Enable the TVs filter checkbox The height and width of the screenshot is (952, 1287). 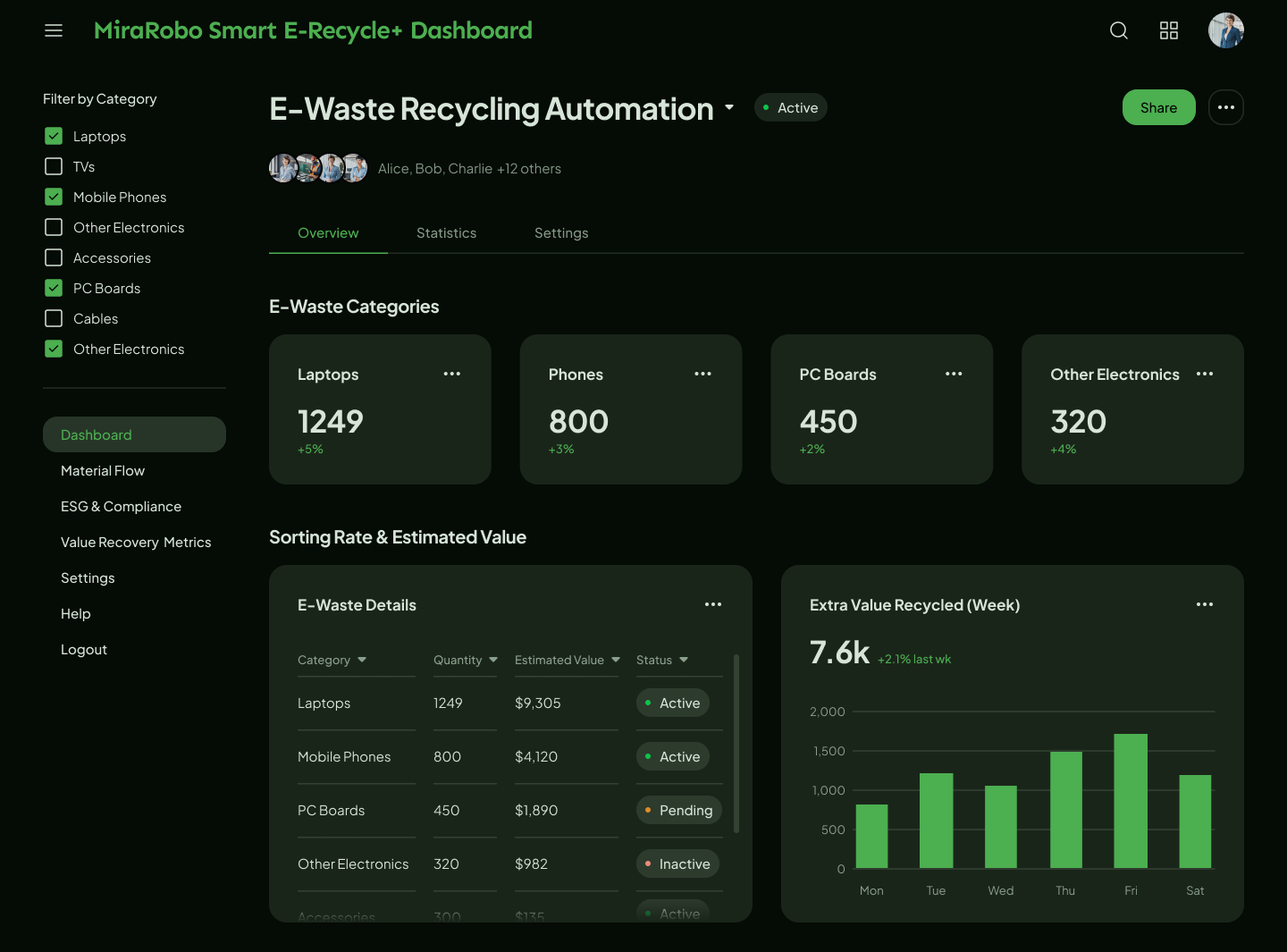54,166
